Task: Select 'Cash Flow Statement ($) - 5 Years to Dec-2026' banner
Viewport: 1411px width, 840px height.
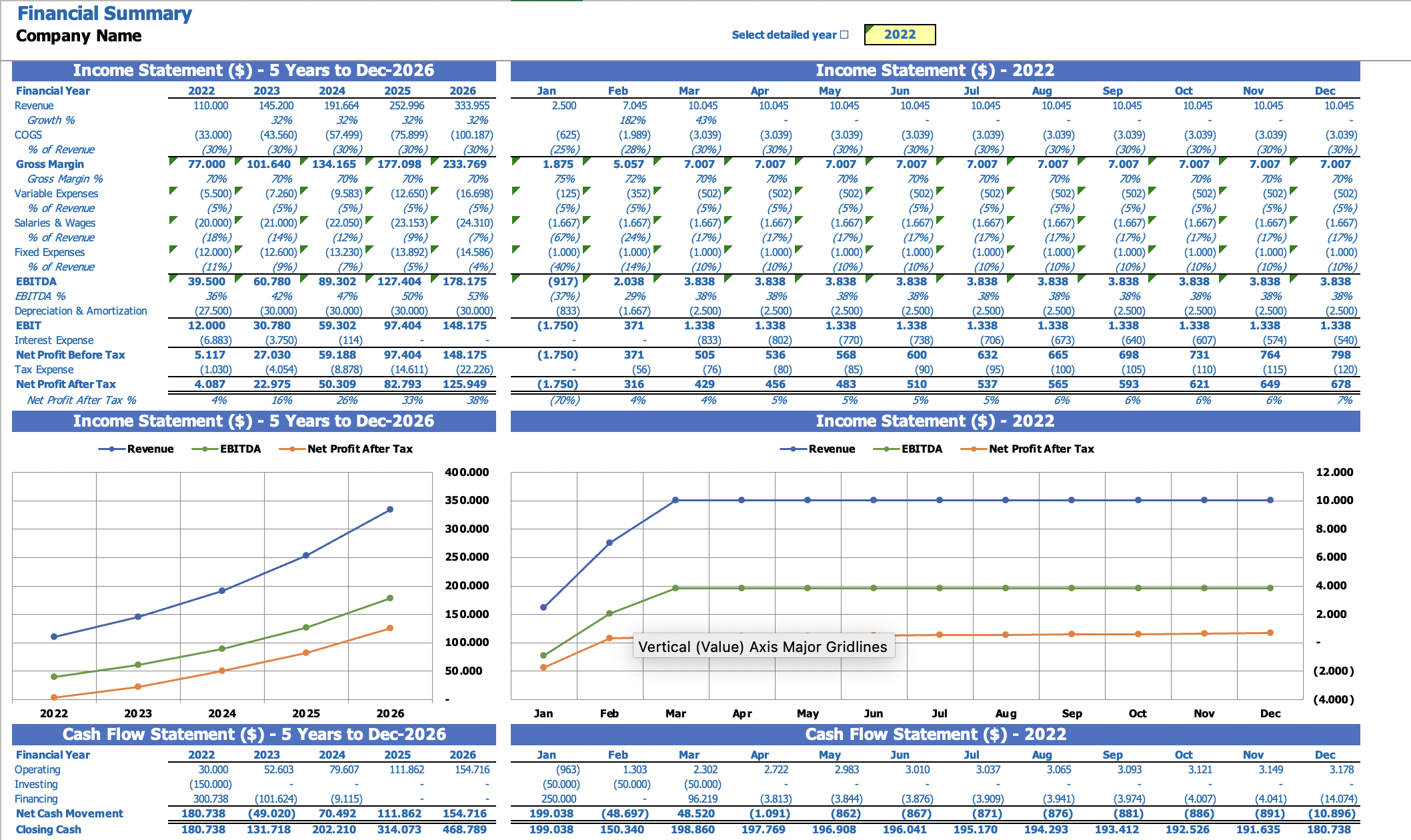Action: click(x=254, y=735)
